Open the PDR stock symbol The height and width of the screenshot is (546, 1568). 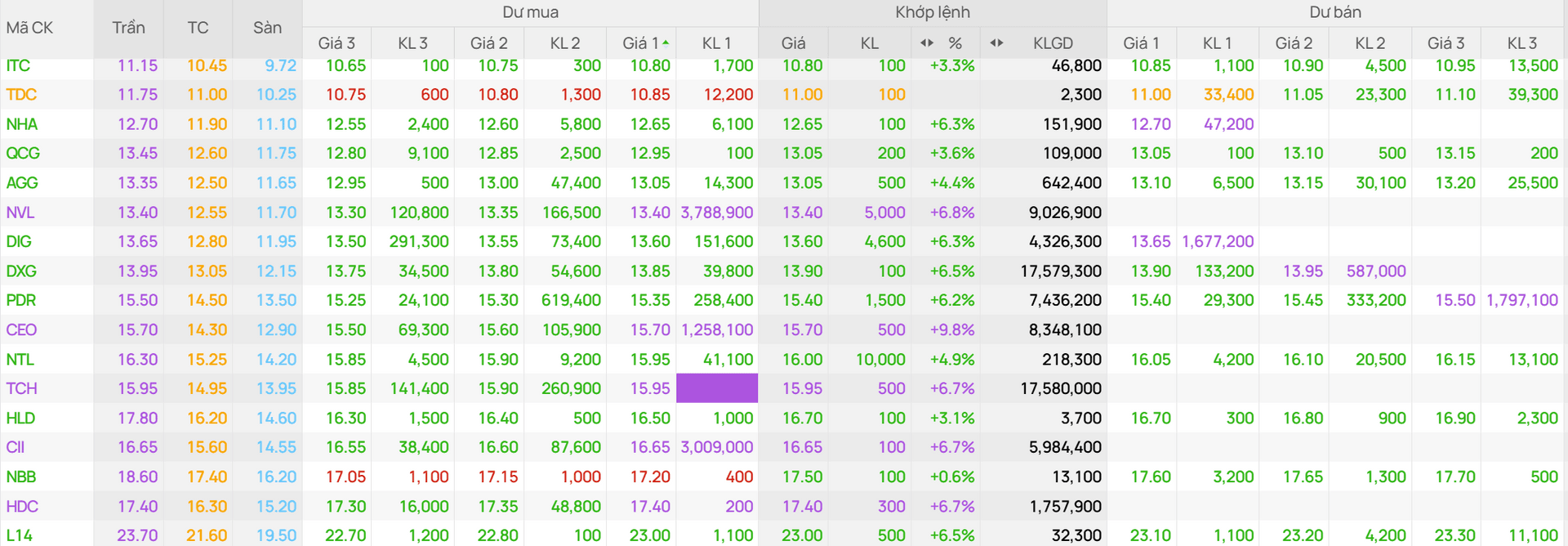pyautogui.click(x=21, y=300)
